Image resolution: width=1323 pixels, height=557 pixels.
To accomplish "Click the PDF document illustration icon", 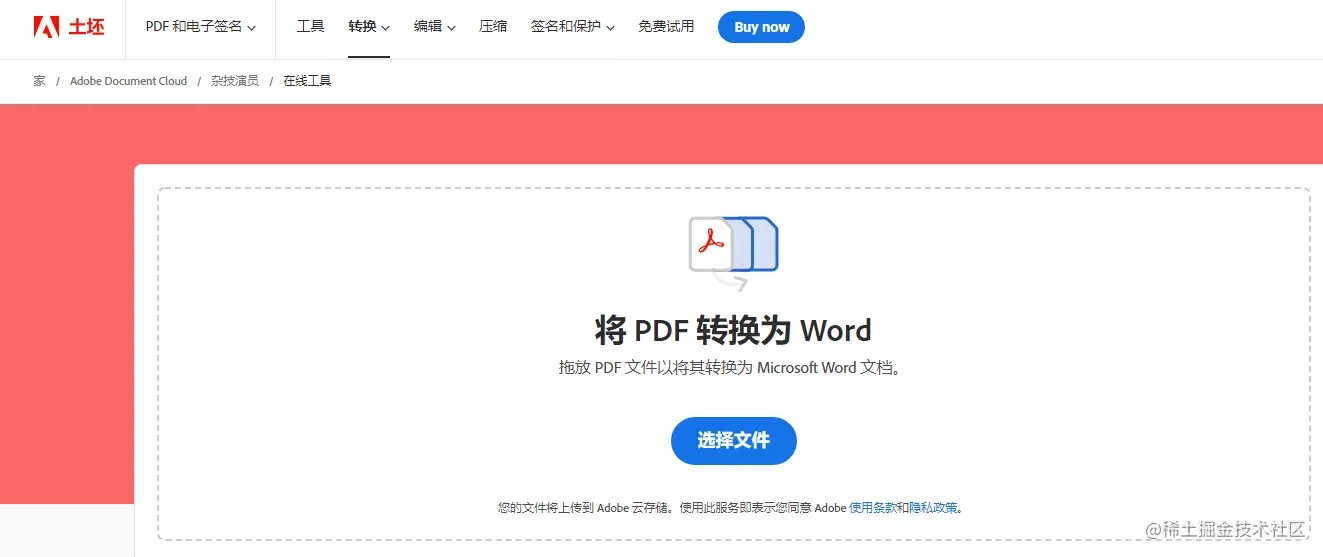I will (733, 254).
